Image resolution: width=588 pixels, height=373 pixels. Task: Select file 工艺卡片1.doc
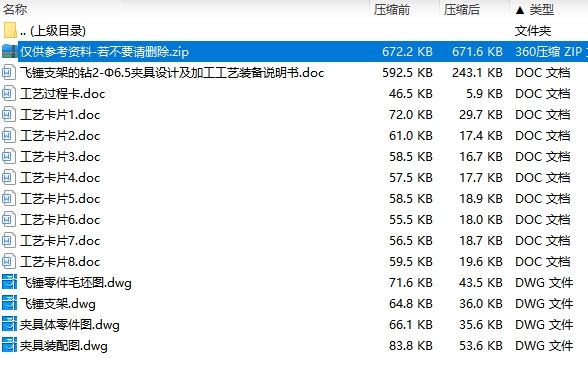coord(60,114)
